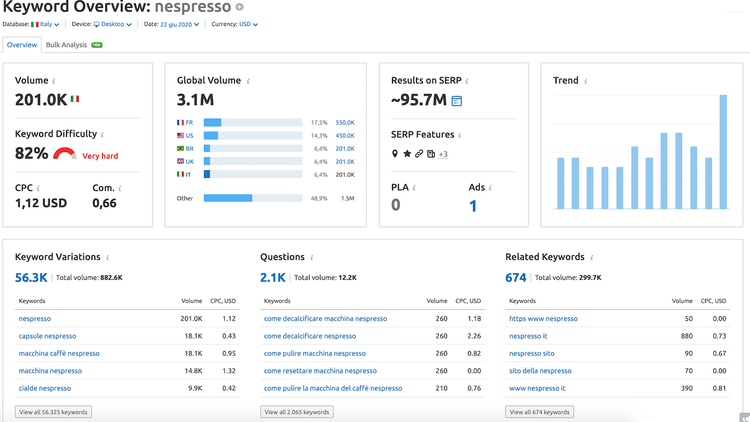Open the Database Italy dropdown
This screenshot has height=422, width=750.
(x=45, y=24)
